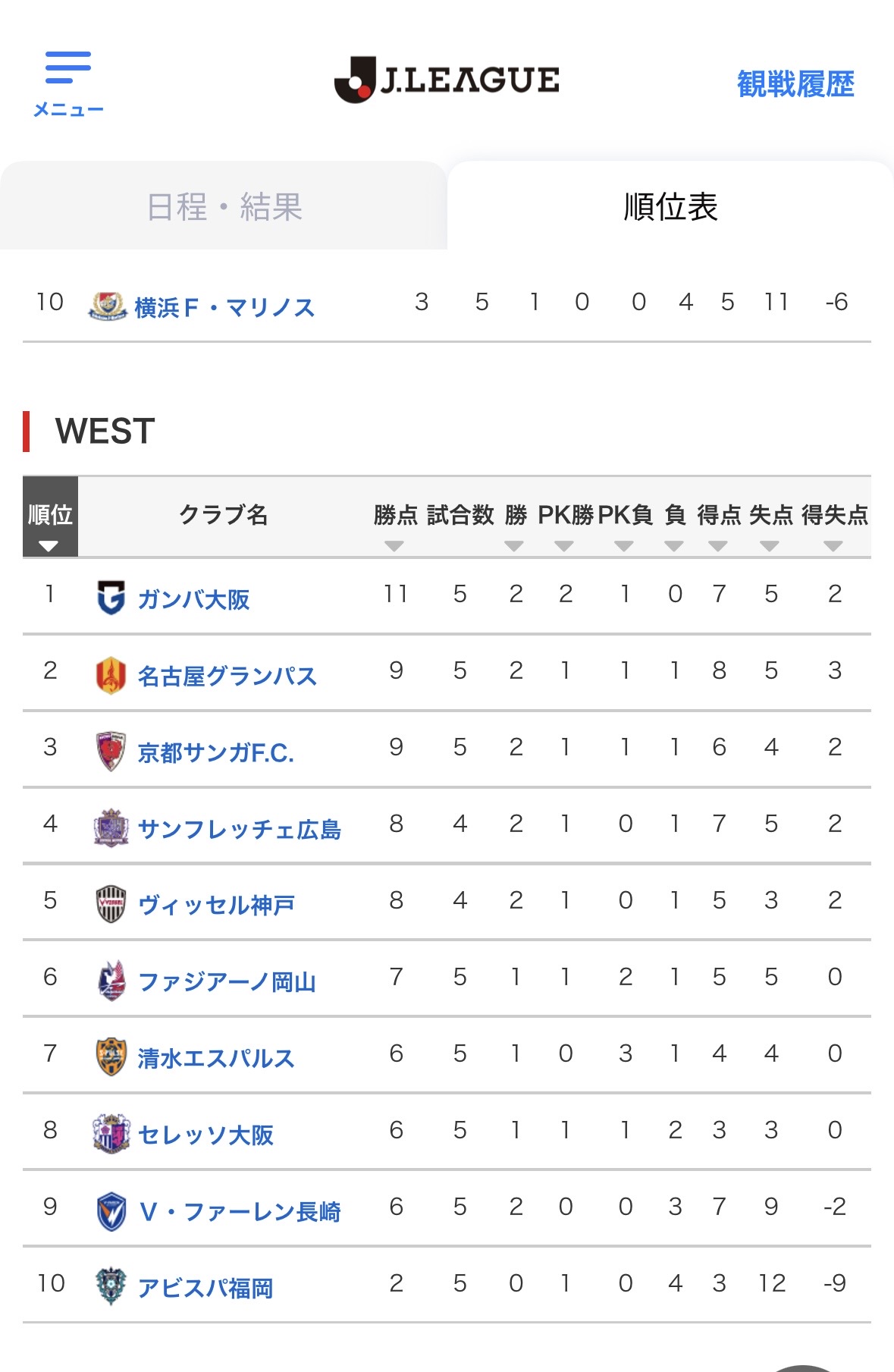Click the Fagiano Okayama club crest
Image resolution: width=894 pixels, height=1372 pixels.
111,981
